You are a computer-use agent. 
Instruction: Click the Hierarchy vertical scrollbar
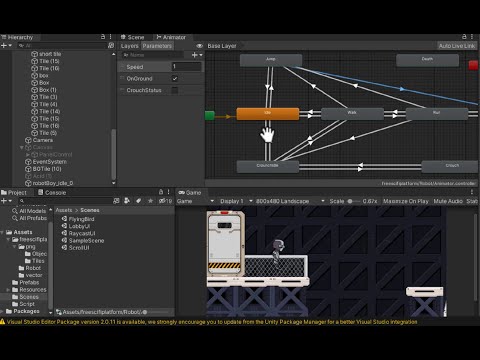point(113,154)
